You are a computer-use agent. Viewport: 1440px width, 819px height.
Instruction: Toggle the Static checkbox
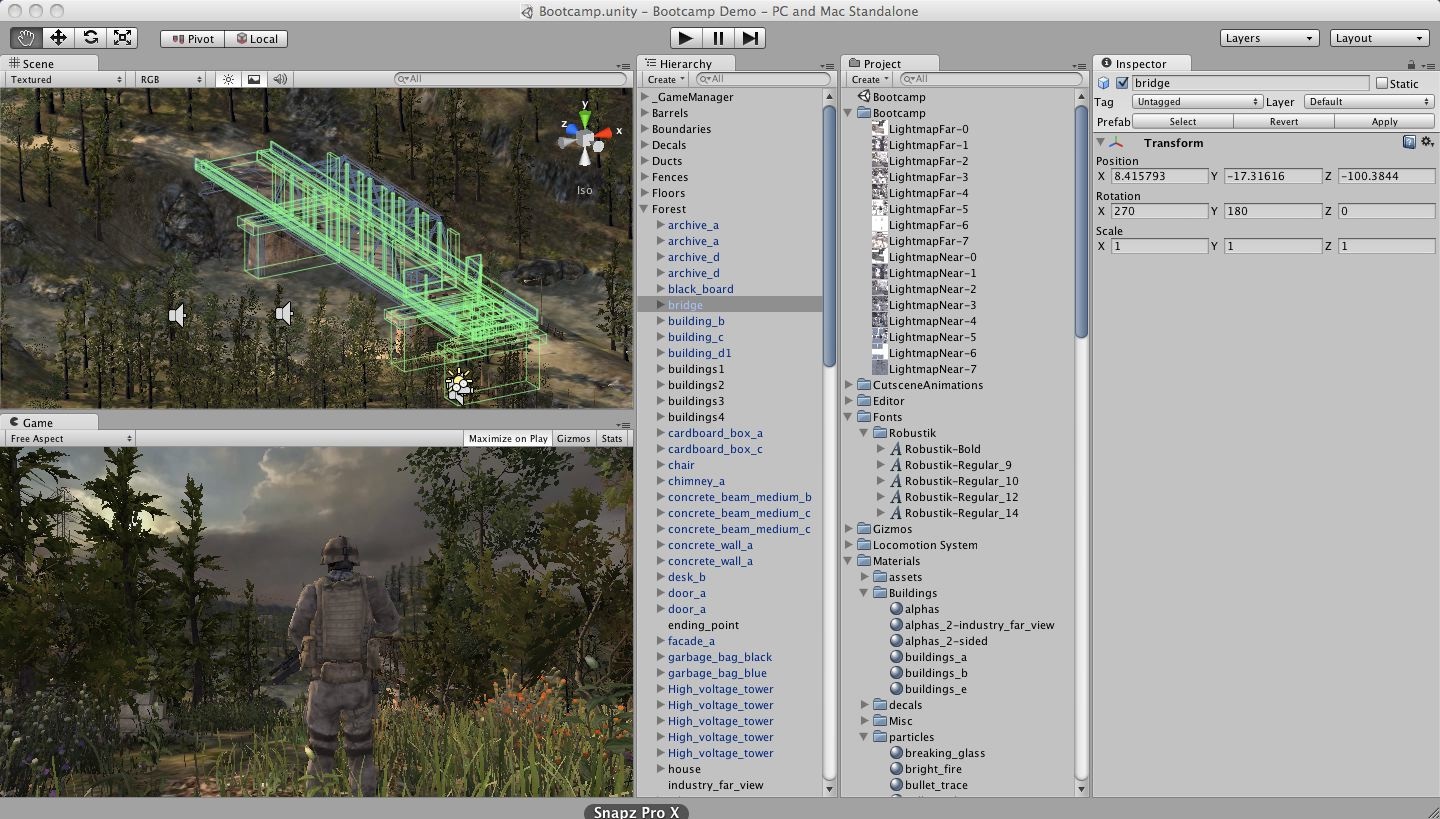click(x=1382, y=84)
